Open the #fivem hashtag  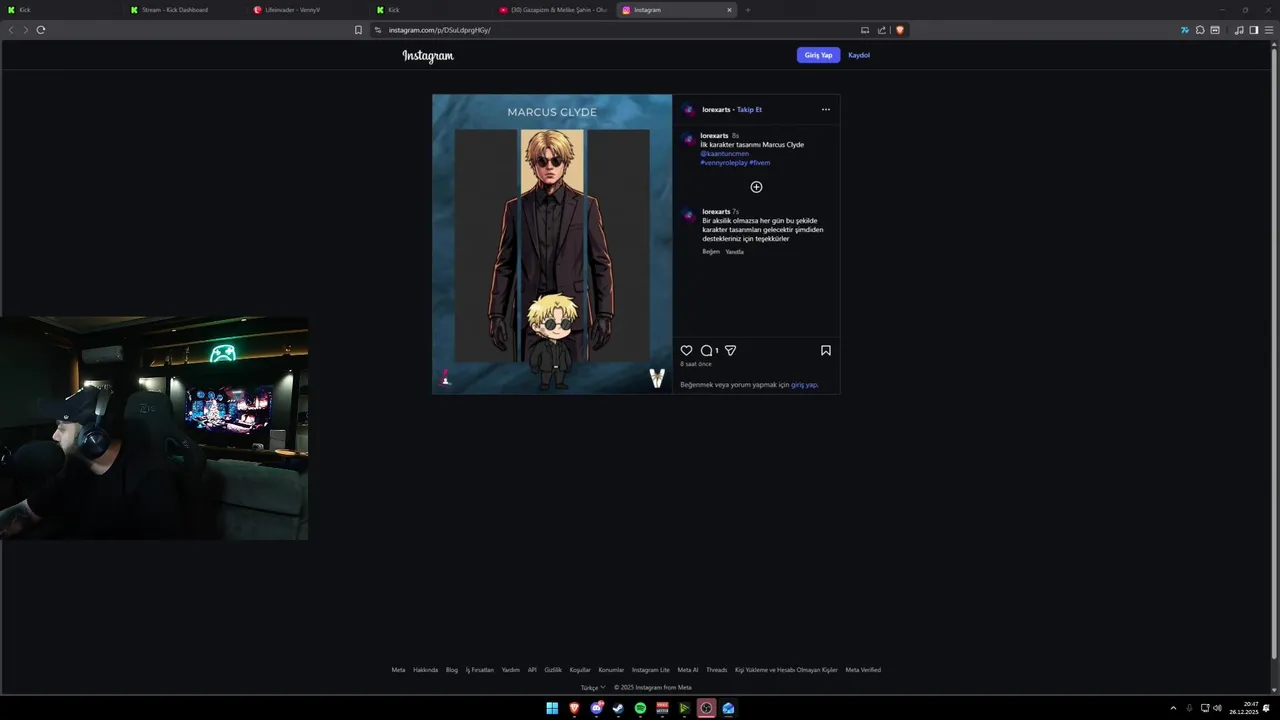tap(760, 163)
